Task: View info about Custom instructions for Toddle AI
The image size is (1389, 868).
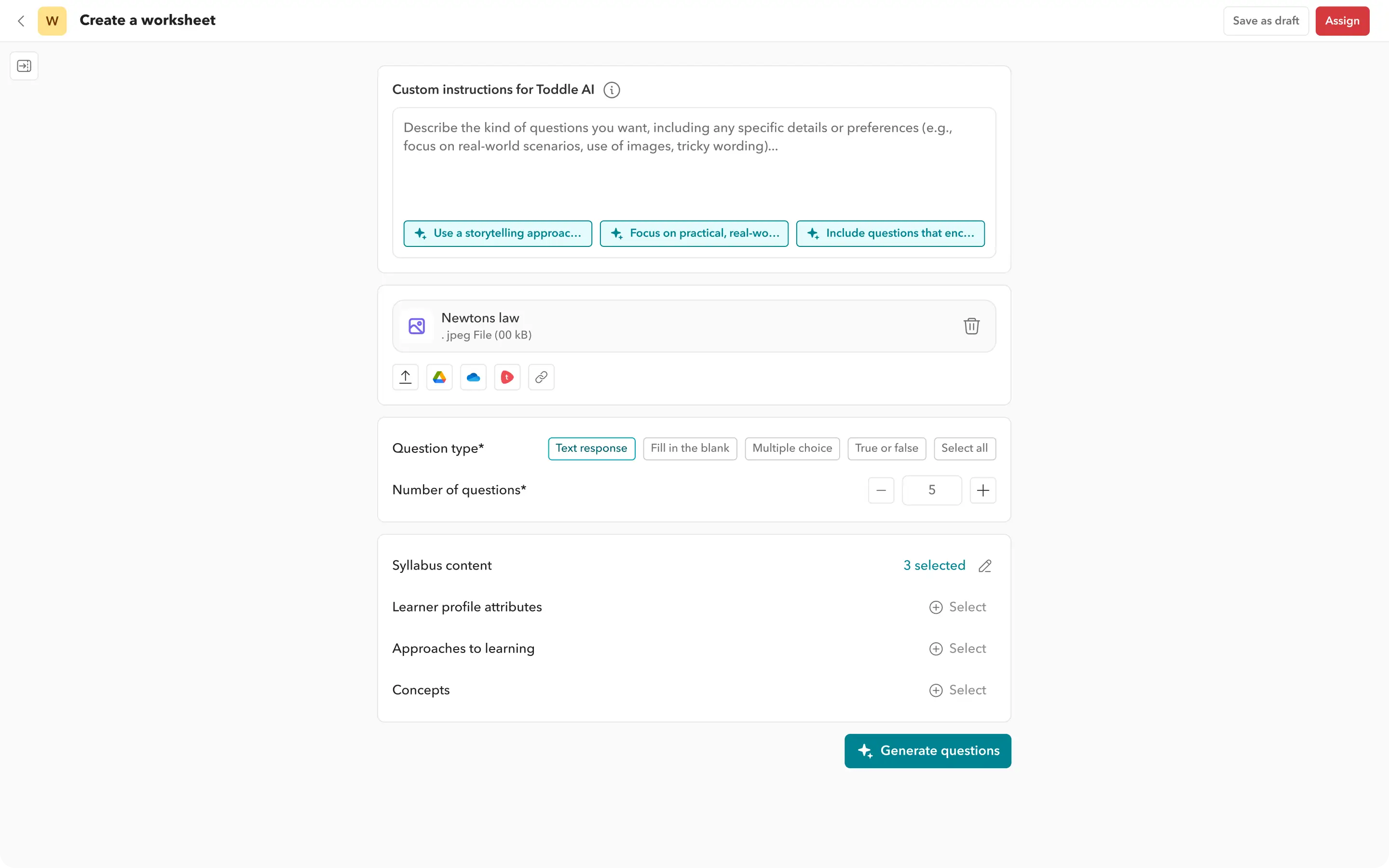Action: (612, 90)
